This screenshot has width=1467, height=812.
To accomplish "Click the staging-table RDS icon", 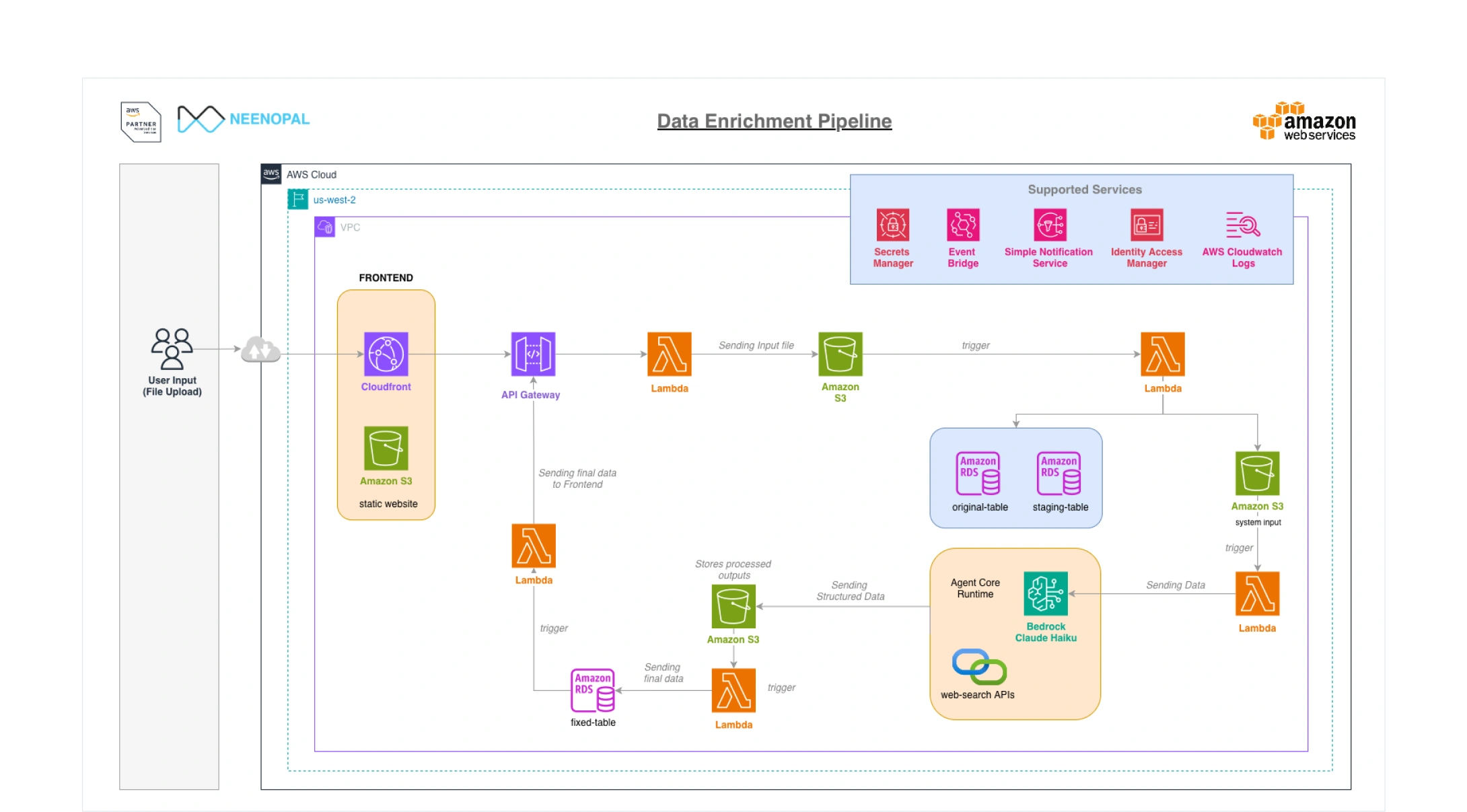I will [1059, 473].
